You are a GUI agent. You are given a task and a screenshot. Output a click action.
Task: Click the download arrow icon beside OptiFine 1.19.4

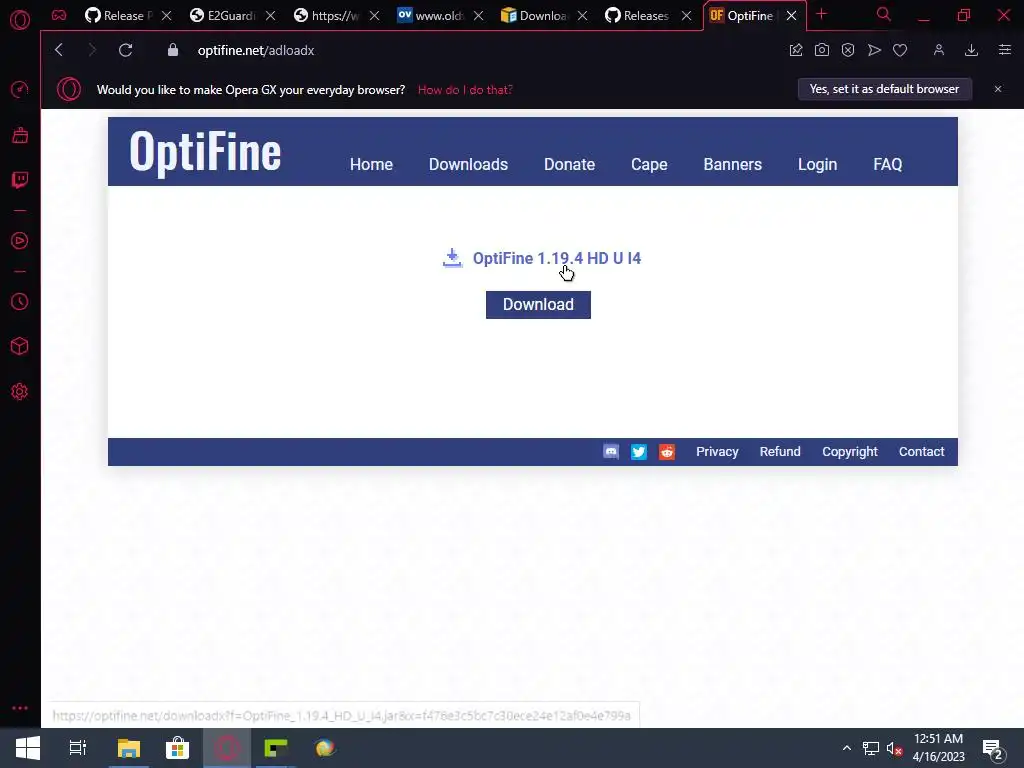[452, 258]
